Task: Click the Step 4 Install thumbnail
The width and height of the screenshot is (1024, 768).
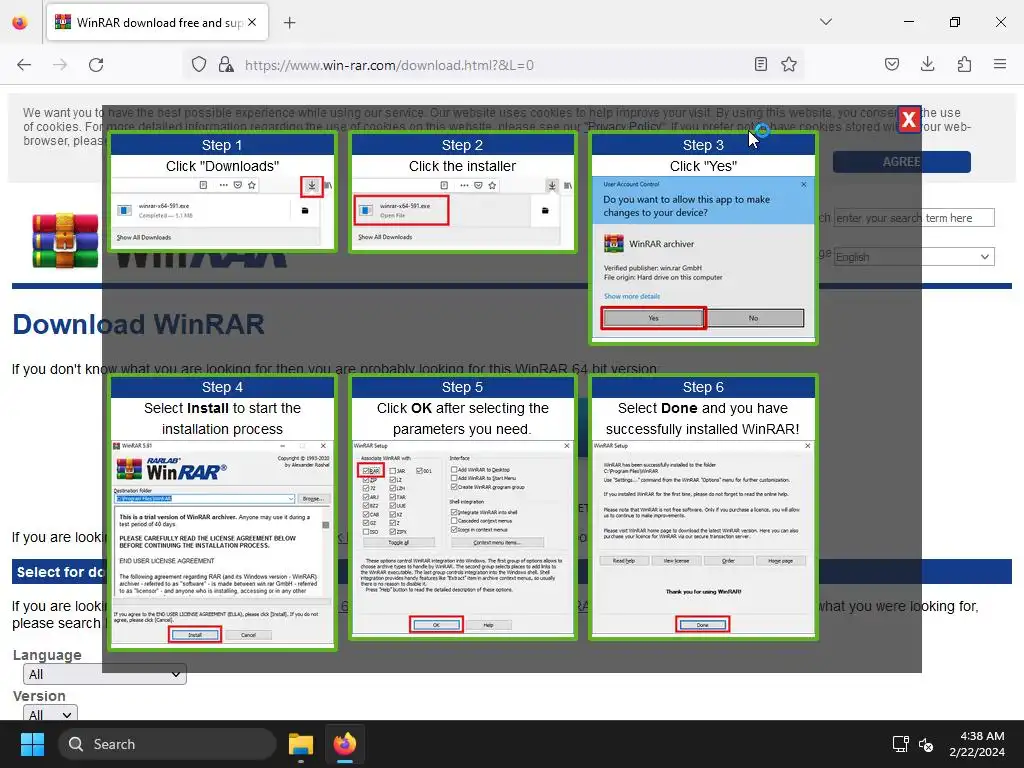Action: coord(222,511)
